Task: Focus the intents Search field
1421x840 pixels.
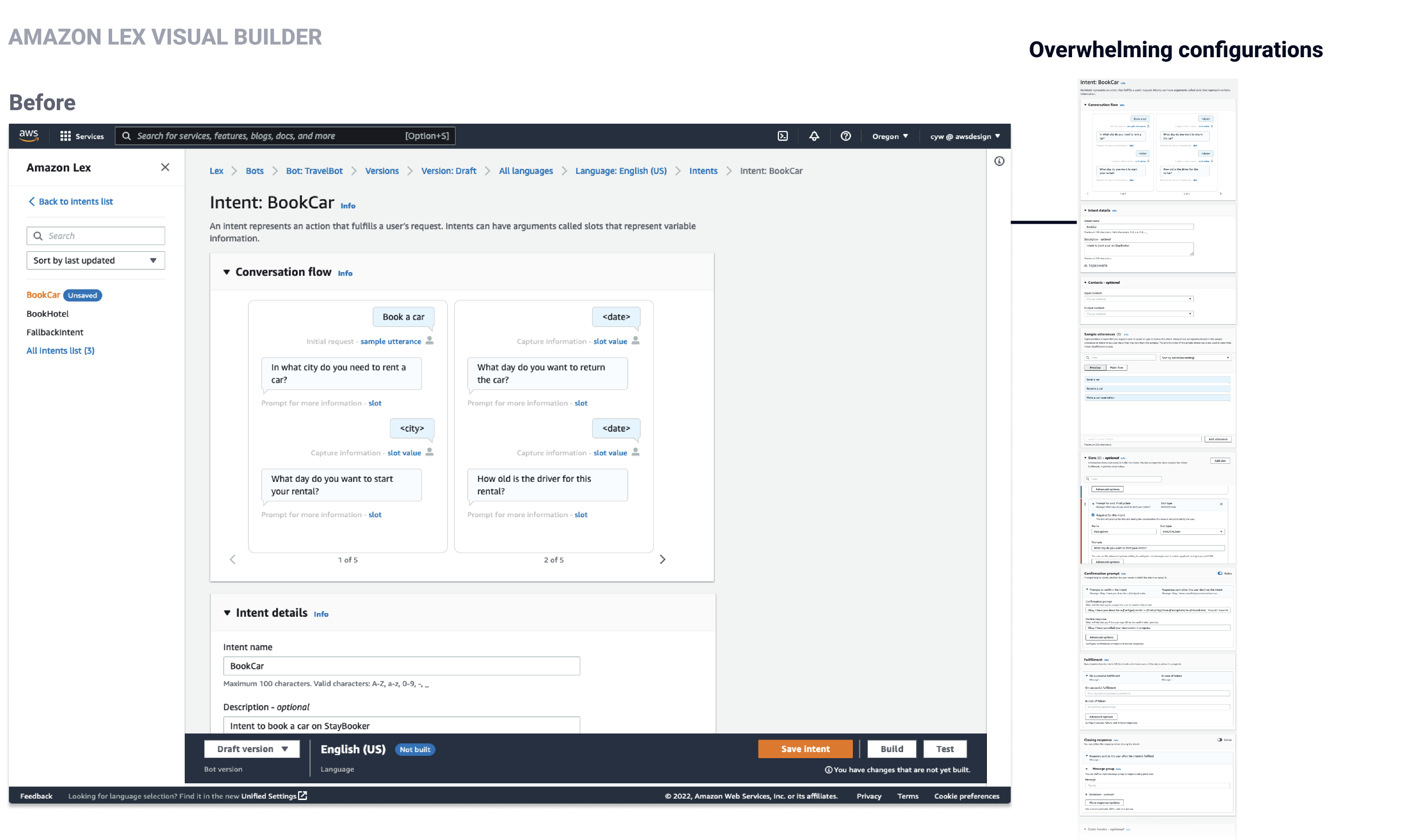Action: coord(96,236)
